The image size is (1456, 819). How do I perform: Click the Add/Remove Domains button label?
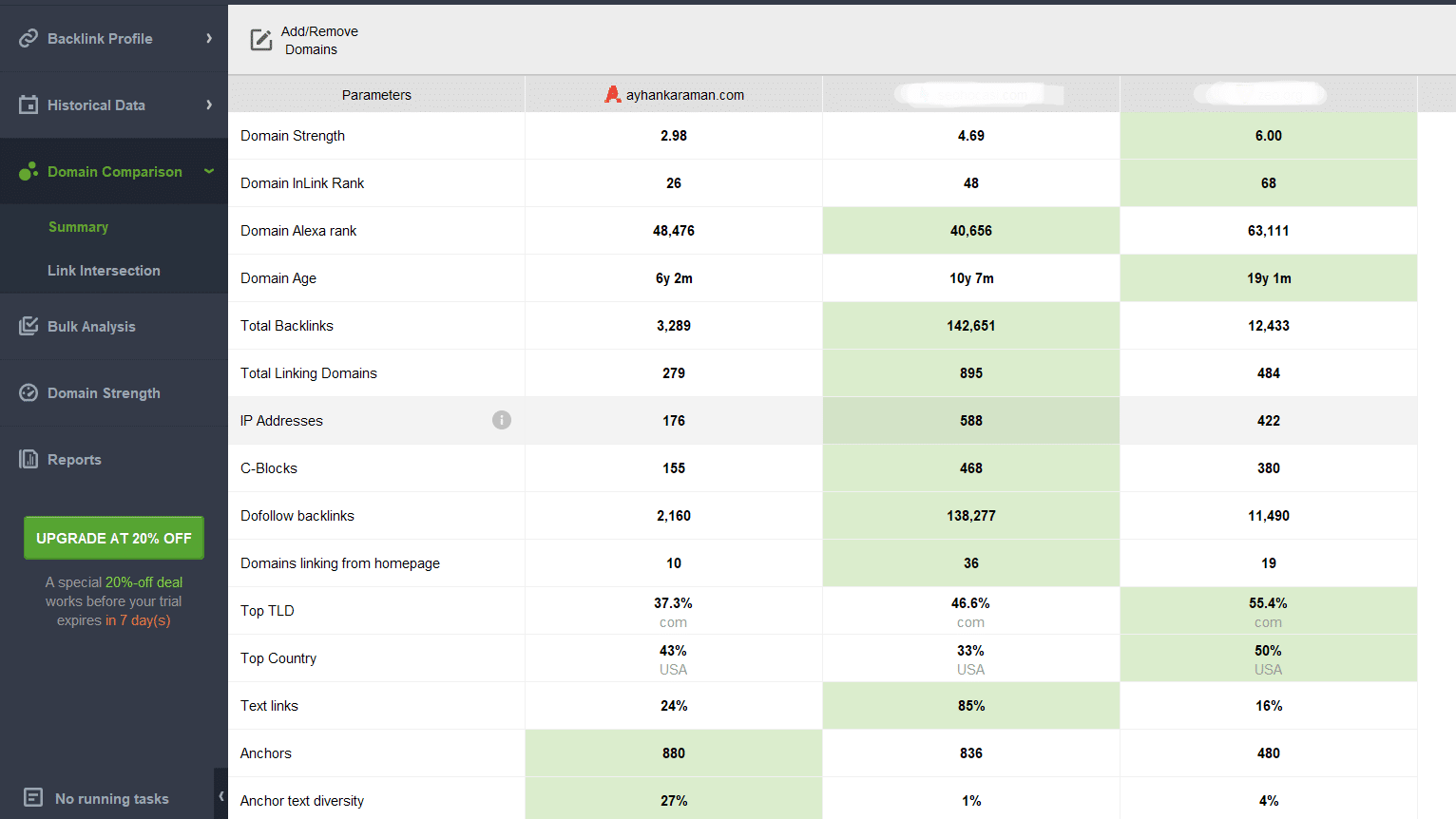click(x=319, y=40)
